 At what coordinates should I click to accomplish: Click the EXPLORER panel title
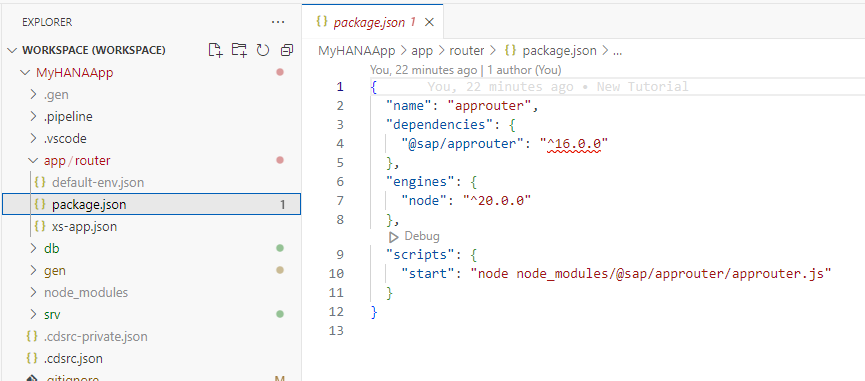click(47, 22)
